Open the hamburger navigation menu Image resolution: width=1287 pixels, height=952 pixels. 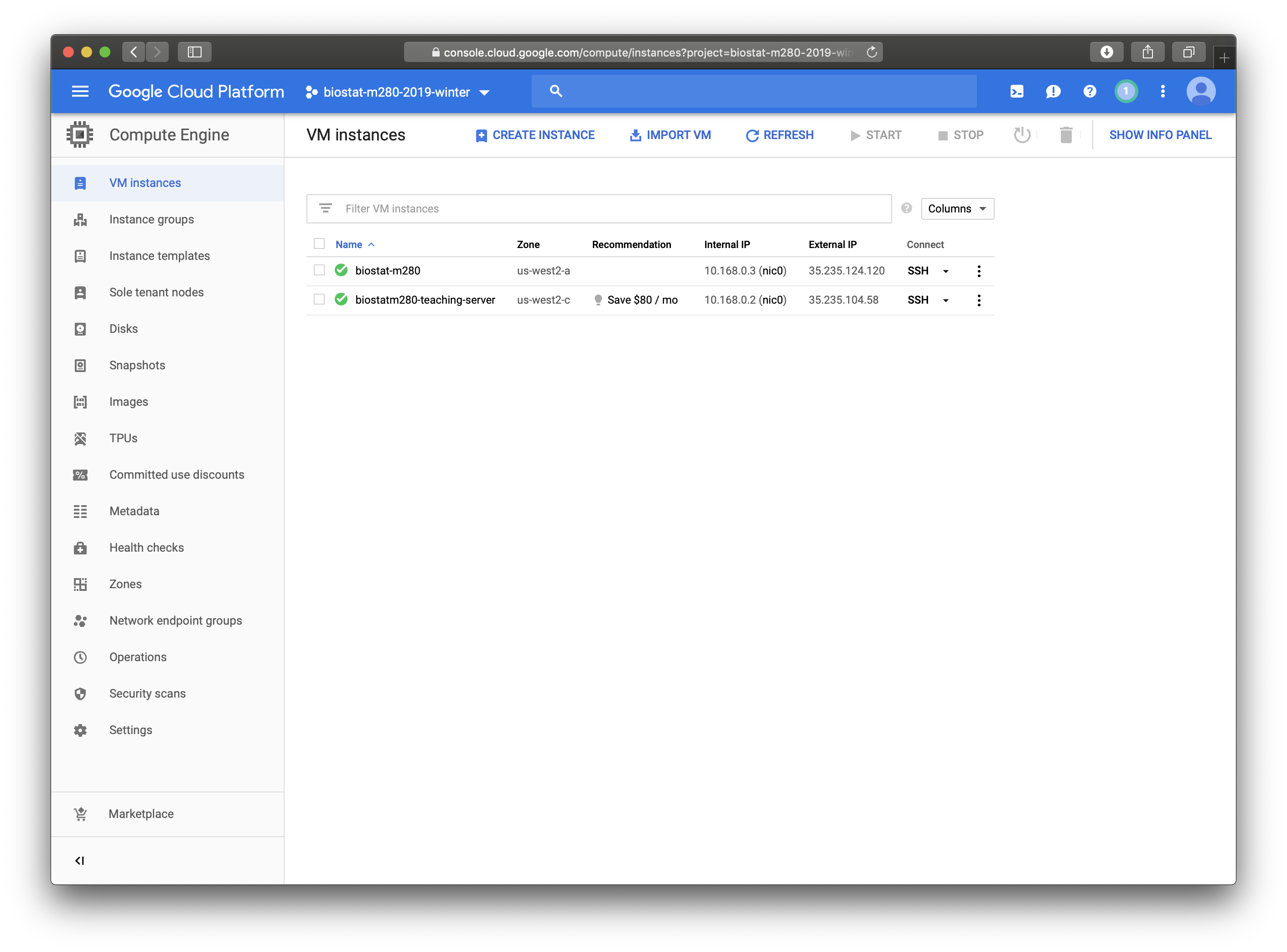(80, 92)
